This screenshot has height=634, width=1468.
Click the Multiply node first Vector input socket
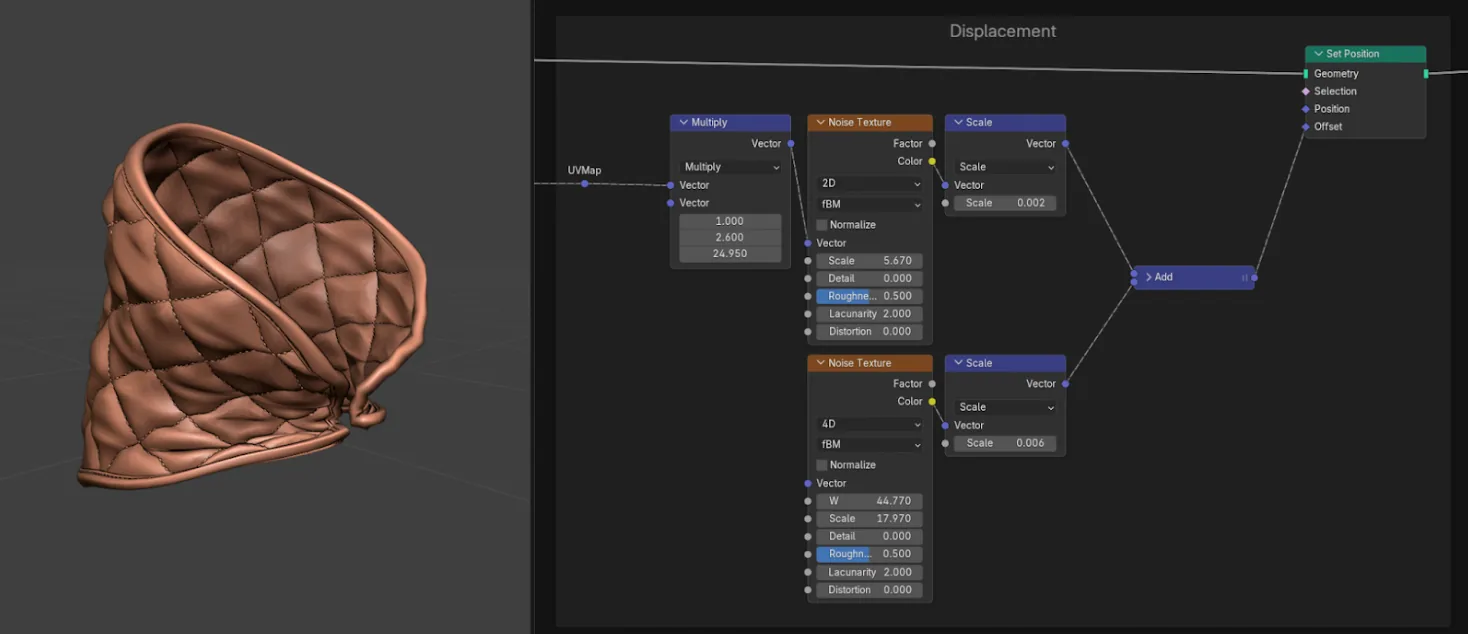(671, 185)
